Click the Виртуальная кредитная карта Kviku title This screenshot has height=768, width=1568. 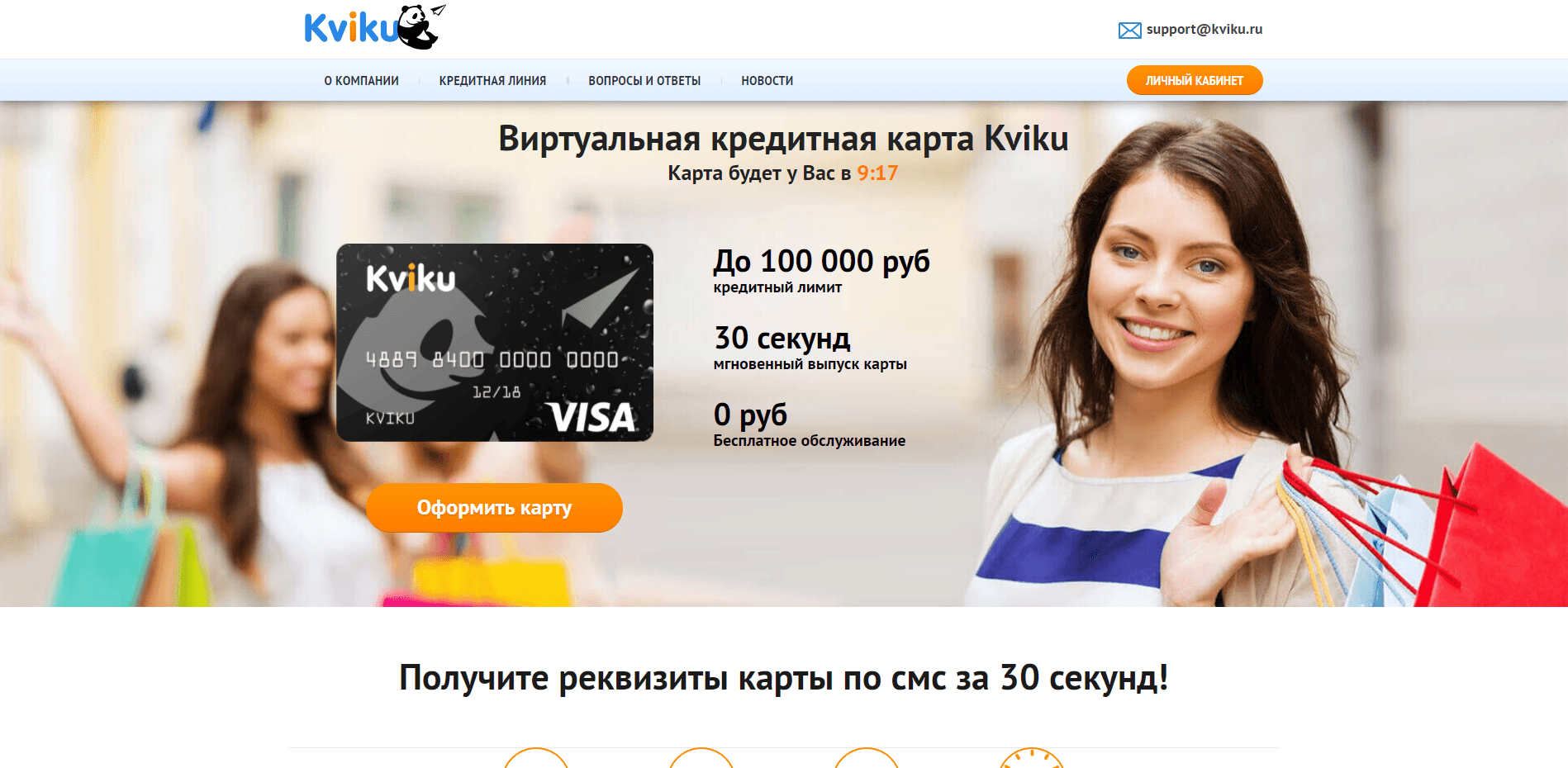tap(783, 139)
